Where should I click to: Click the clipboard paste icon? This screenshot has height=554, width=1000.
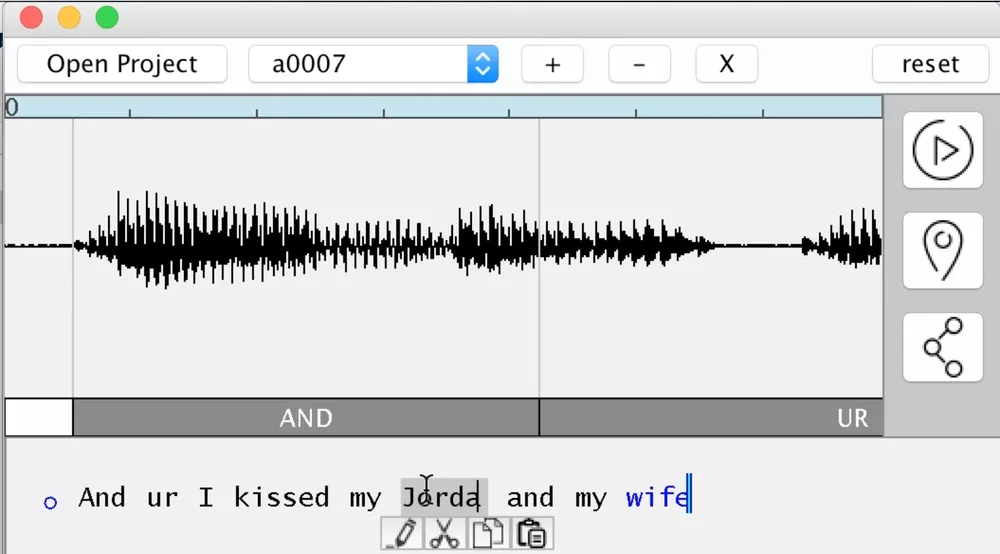tap(533, 534)
